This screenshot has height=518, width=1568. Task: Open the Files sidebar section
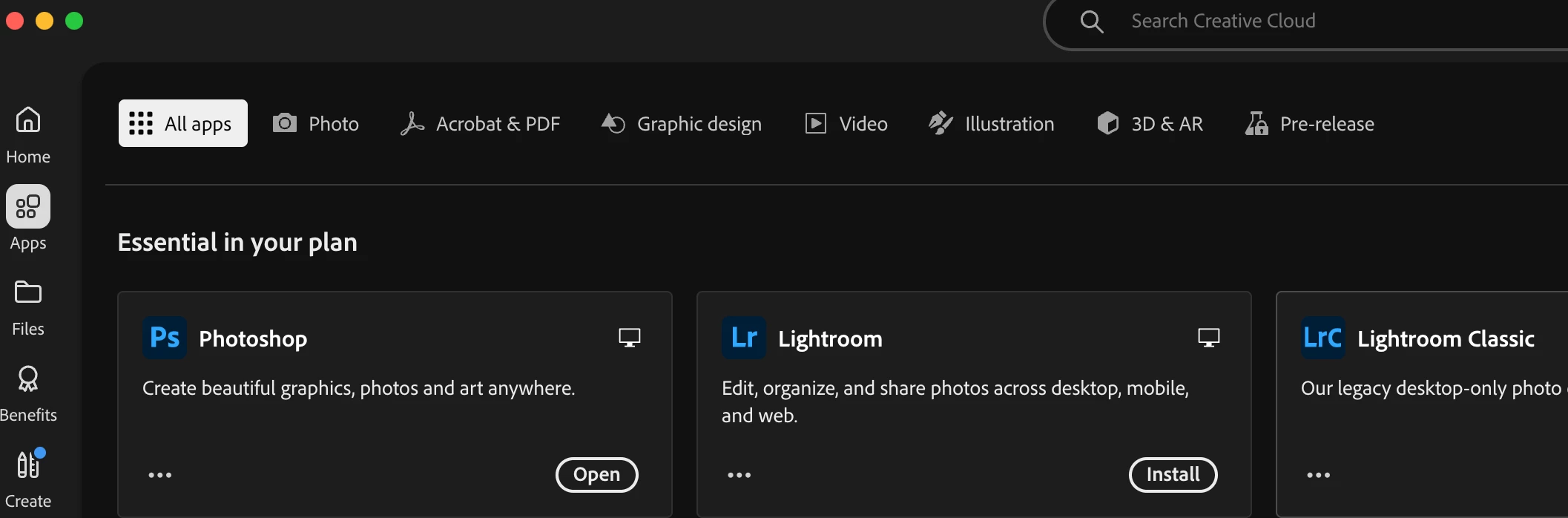click(x=28, y=307)
